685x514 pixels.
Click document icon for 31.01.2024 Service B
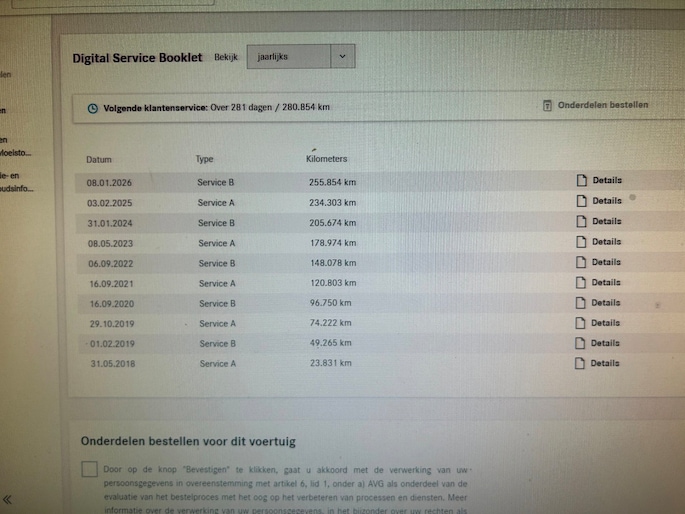(580, 222)
